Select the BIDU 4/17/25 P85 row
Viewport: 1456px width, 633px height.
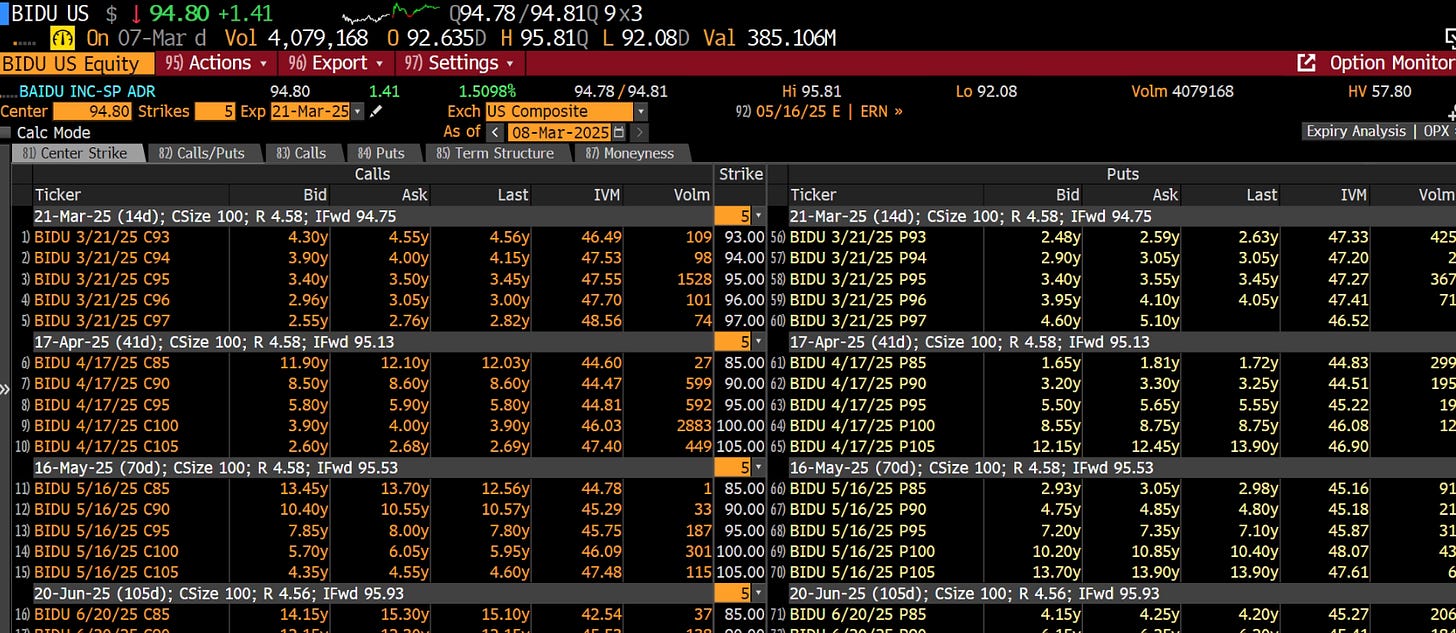point(1112,363)
